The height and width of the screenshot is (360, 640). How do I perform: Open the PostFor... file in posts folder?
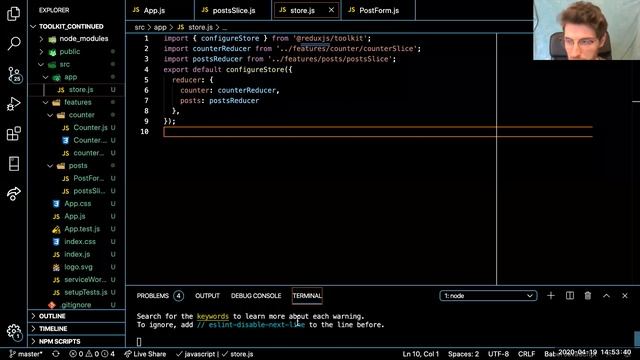(76, 178)
